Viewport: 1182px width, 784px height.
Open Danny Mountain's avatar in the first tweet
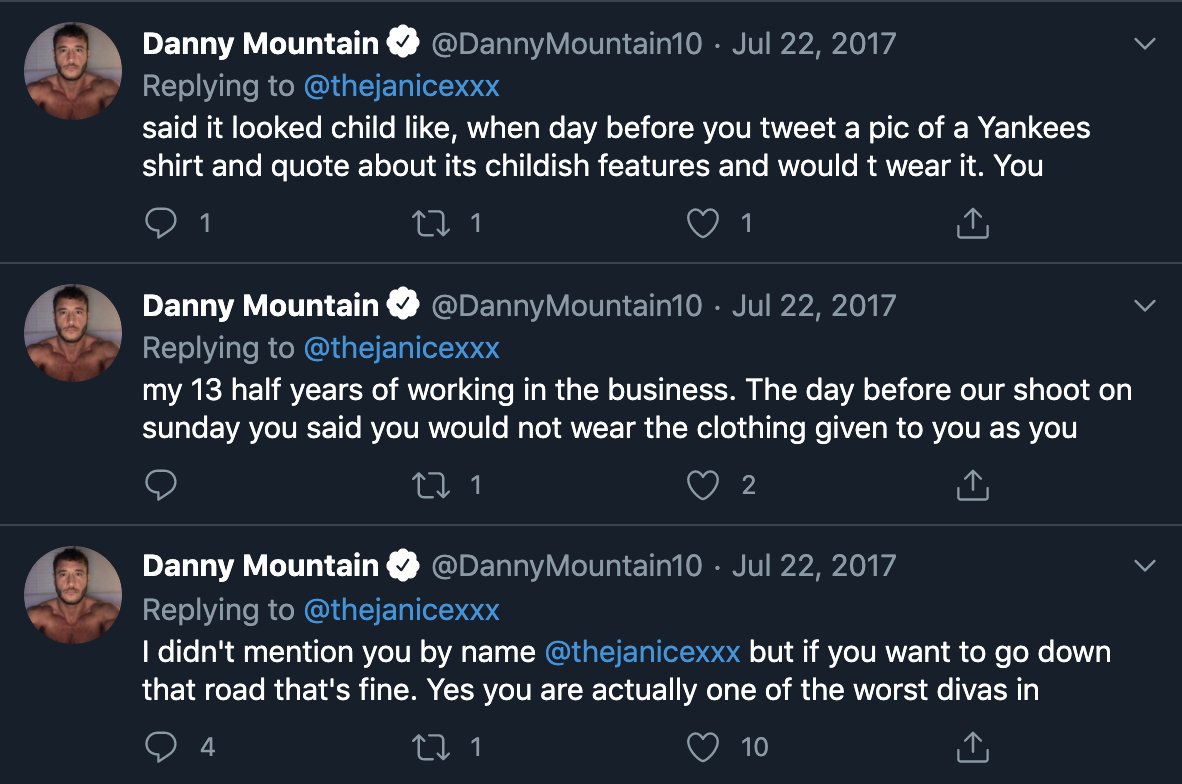(x=72, y=70)
